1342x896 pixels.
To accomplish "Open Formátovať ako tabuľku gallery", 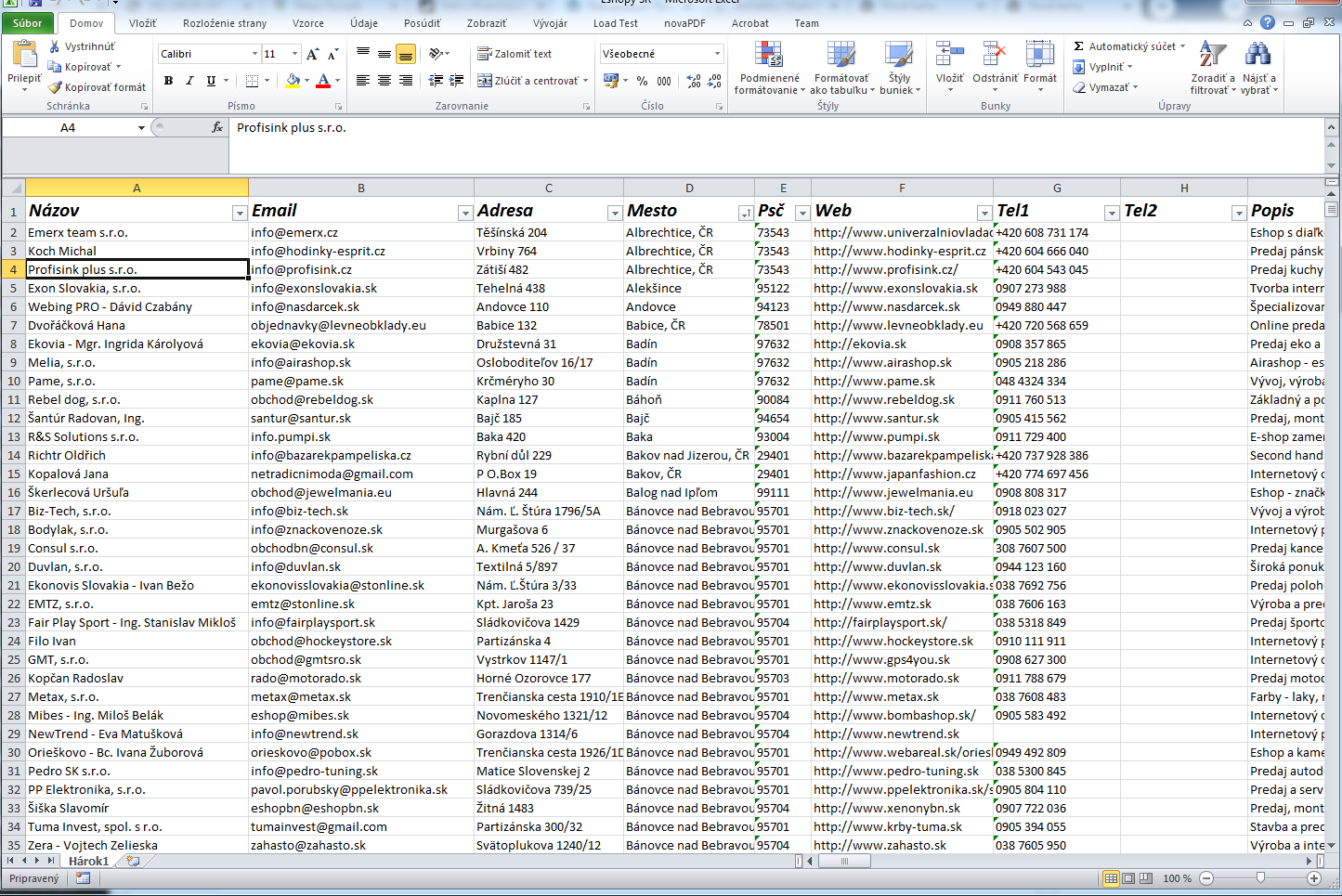I will tap(841, 68).
